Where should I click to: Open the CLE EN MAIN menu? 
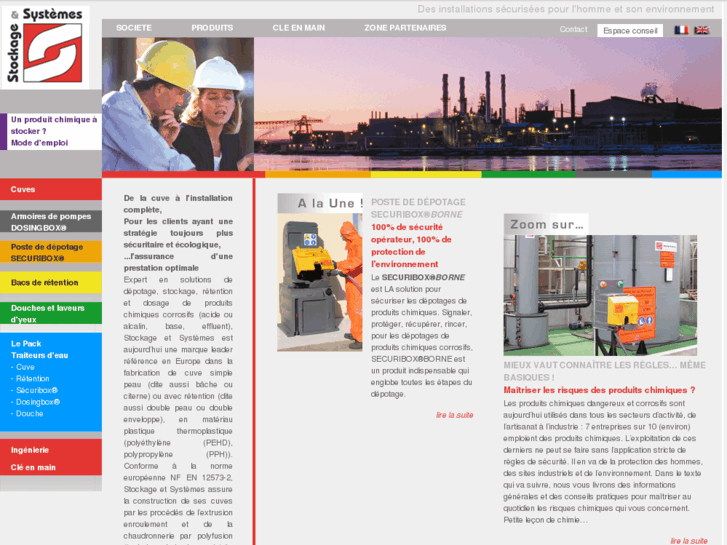tap(299, 28)
